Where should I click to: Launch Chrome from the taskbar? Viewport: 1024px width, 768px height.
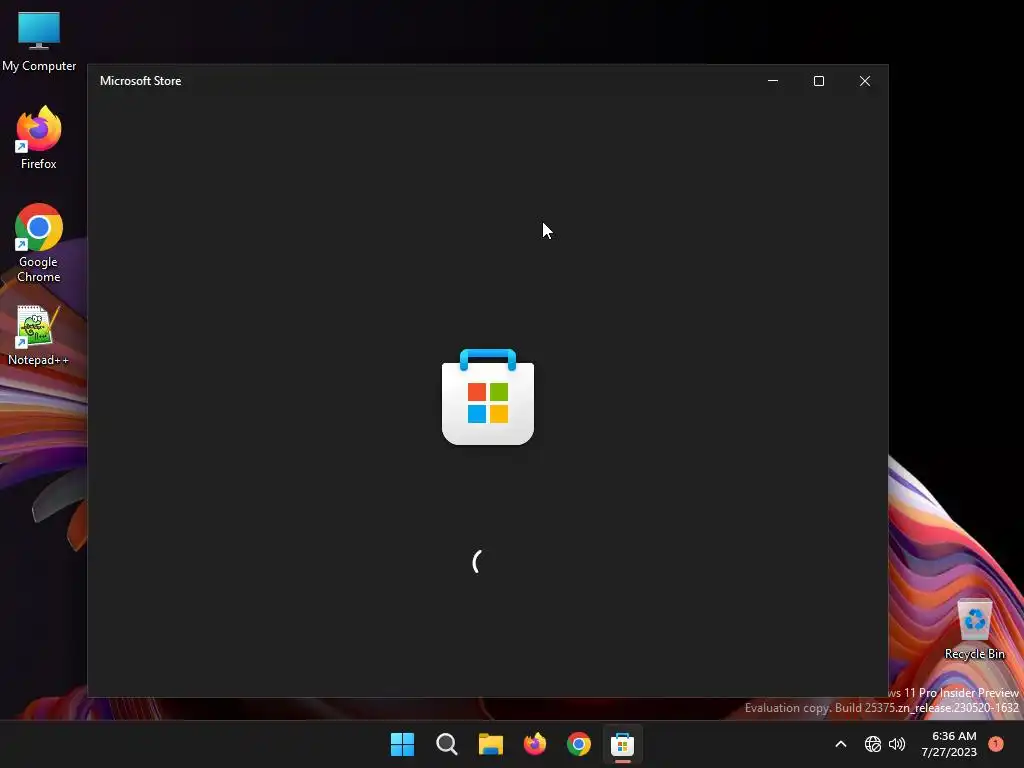click(579, 744)
